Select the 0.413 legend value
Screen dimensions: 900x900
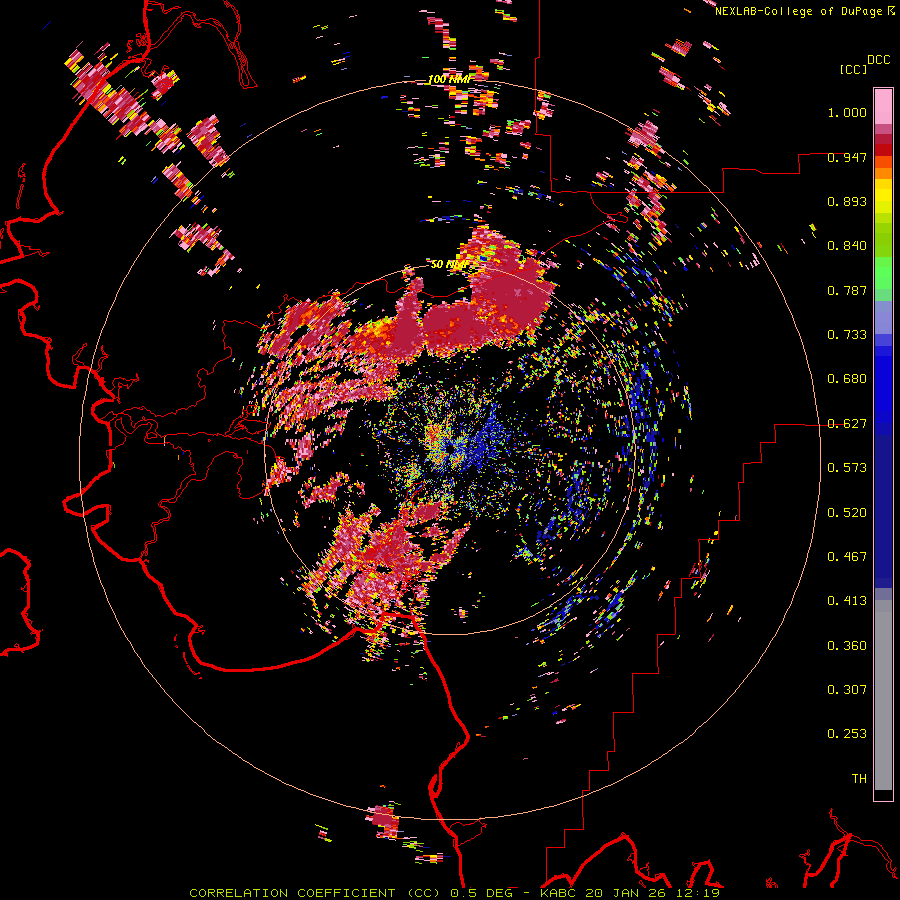click(x=847, y=601)
